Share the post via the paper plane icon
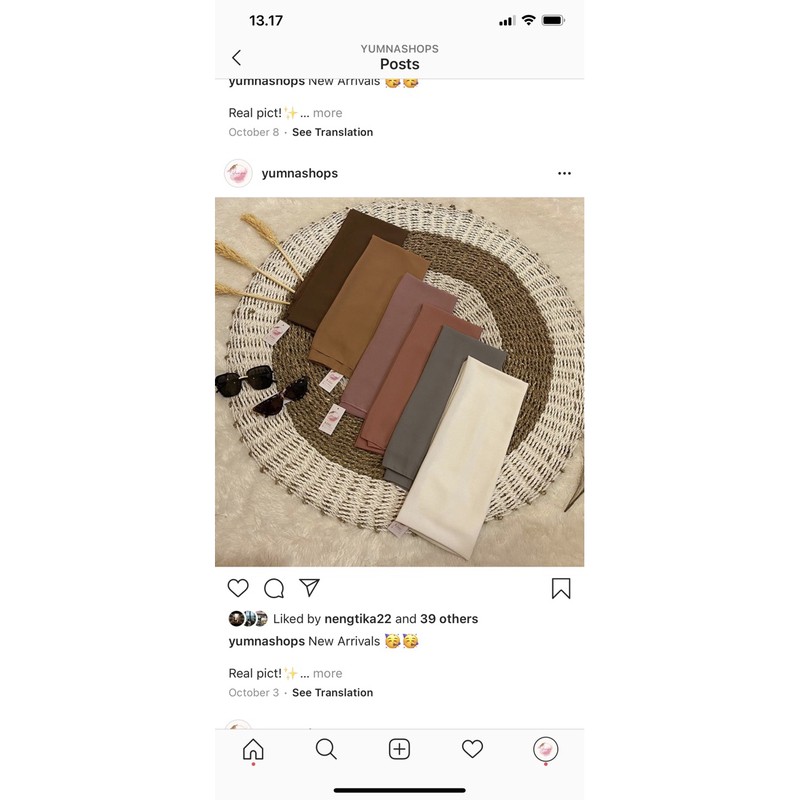This screenshot has height=800, width=800. tap(309, 588)
